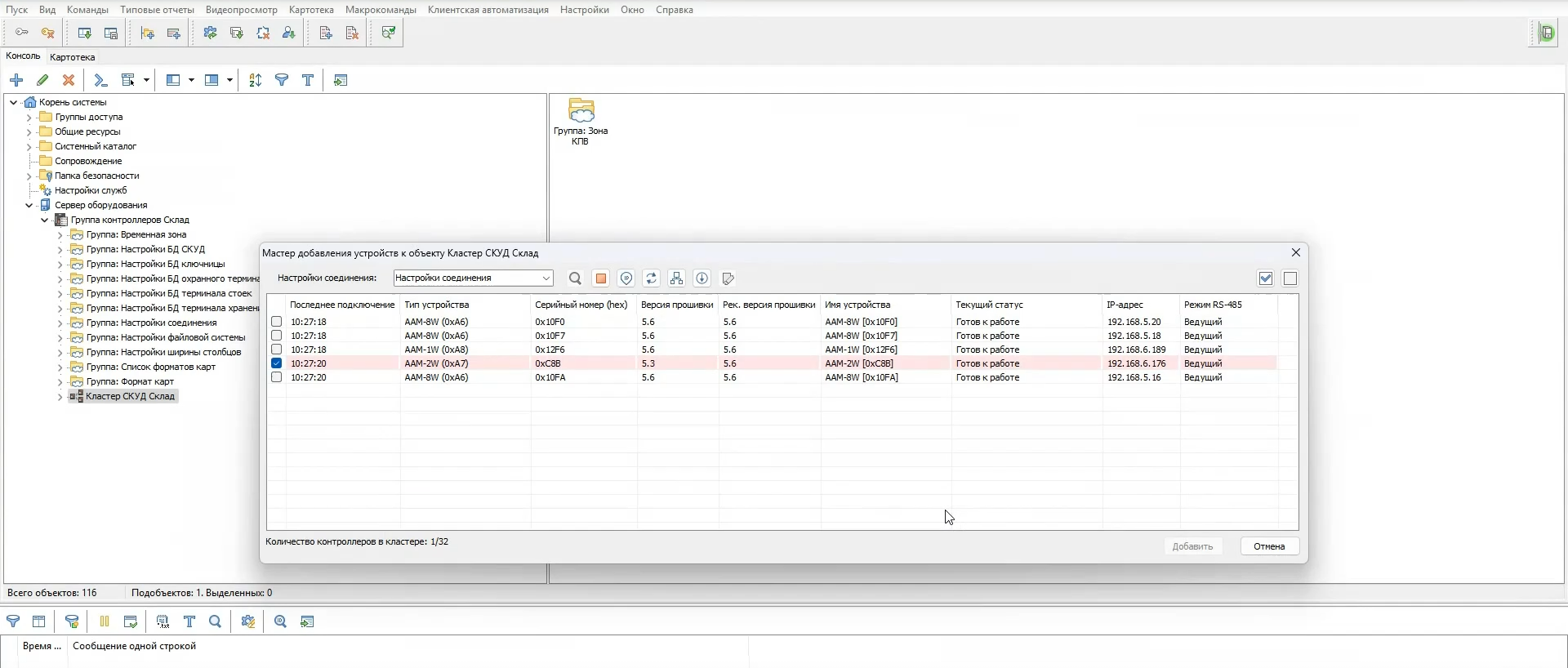This screenshot has height=668, width=1568.
Task: Click the search devices magnifier icon in wizard
Action: [575, 279]
